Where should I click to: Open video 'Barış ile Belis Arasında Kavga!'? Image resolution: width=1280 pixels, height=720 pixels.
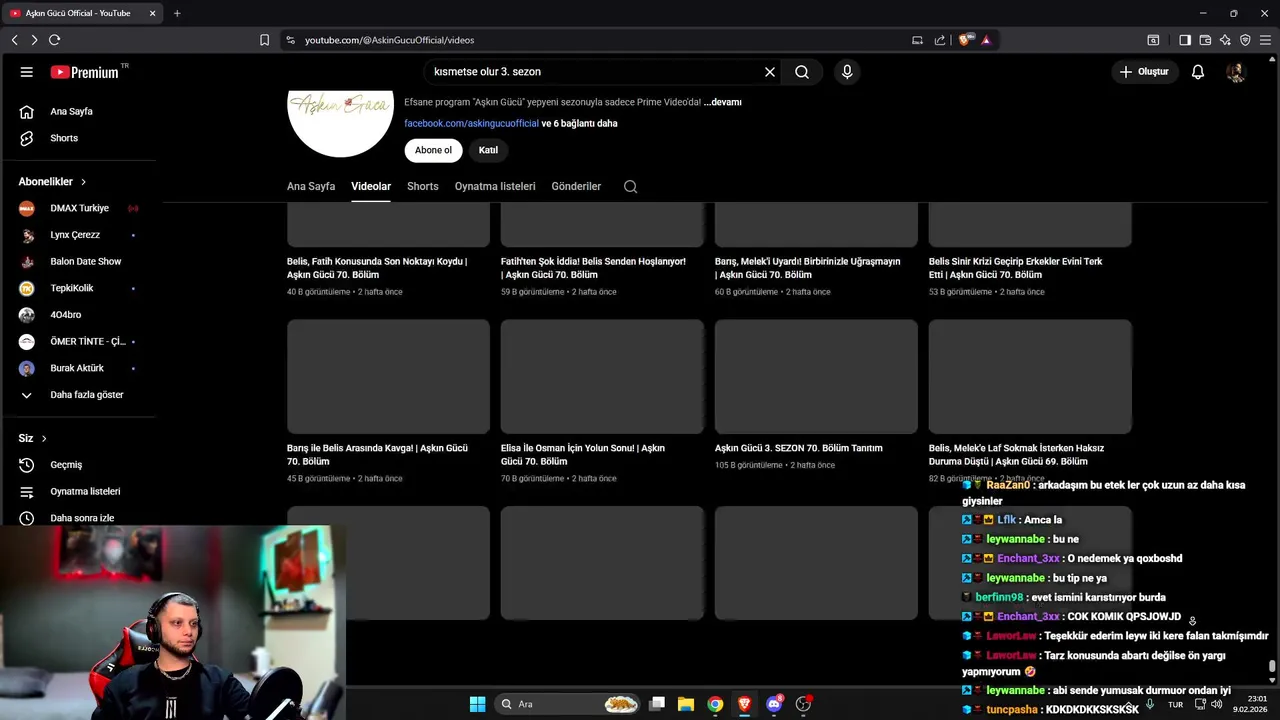click(x=377, y=455)
